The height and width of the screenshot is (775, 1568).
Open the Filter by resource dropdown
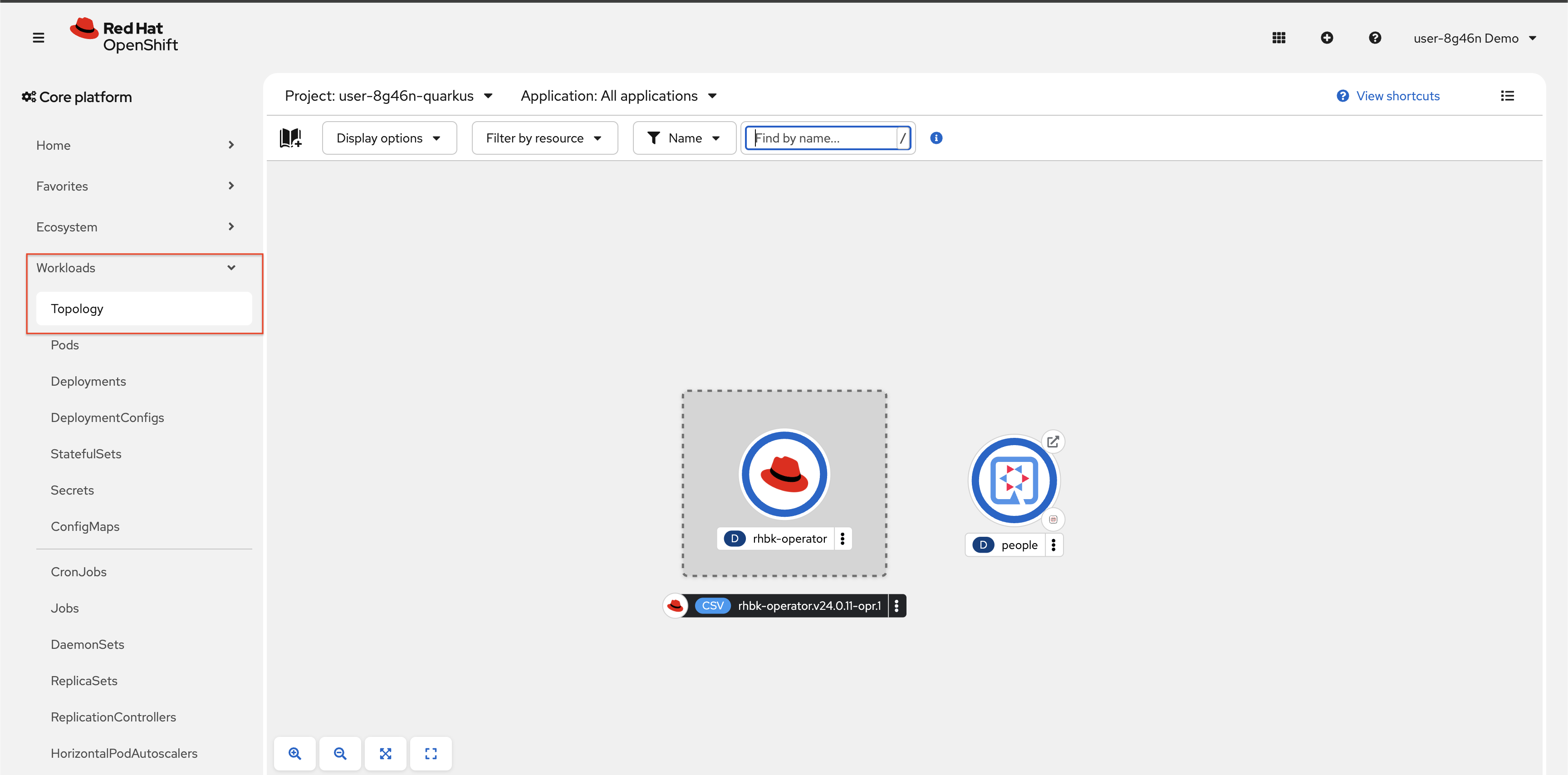[x=544, y=138]
